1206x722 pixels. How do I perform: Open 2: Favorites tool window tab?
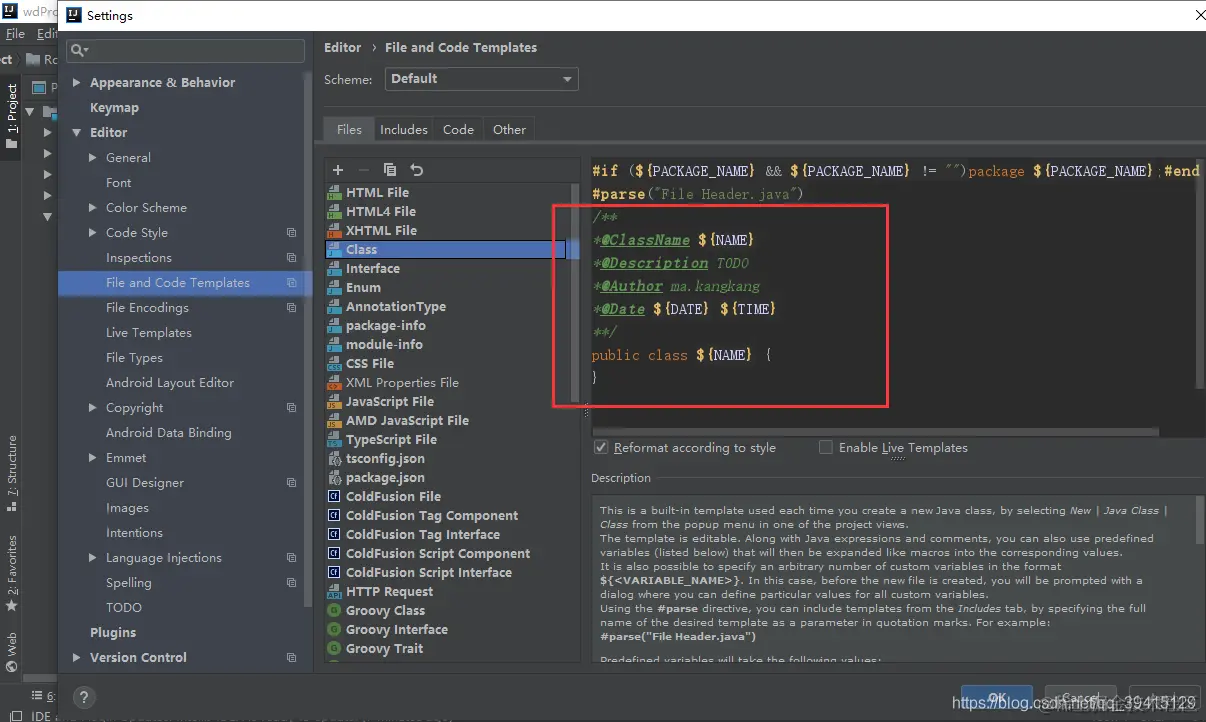[11, 575]
